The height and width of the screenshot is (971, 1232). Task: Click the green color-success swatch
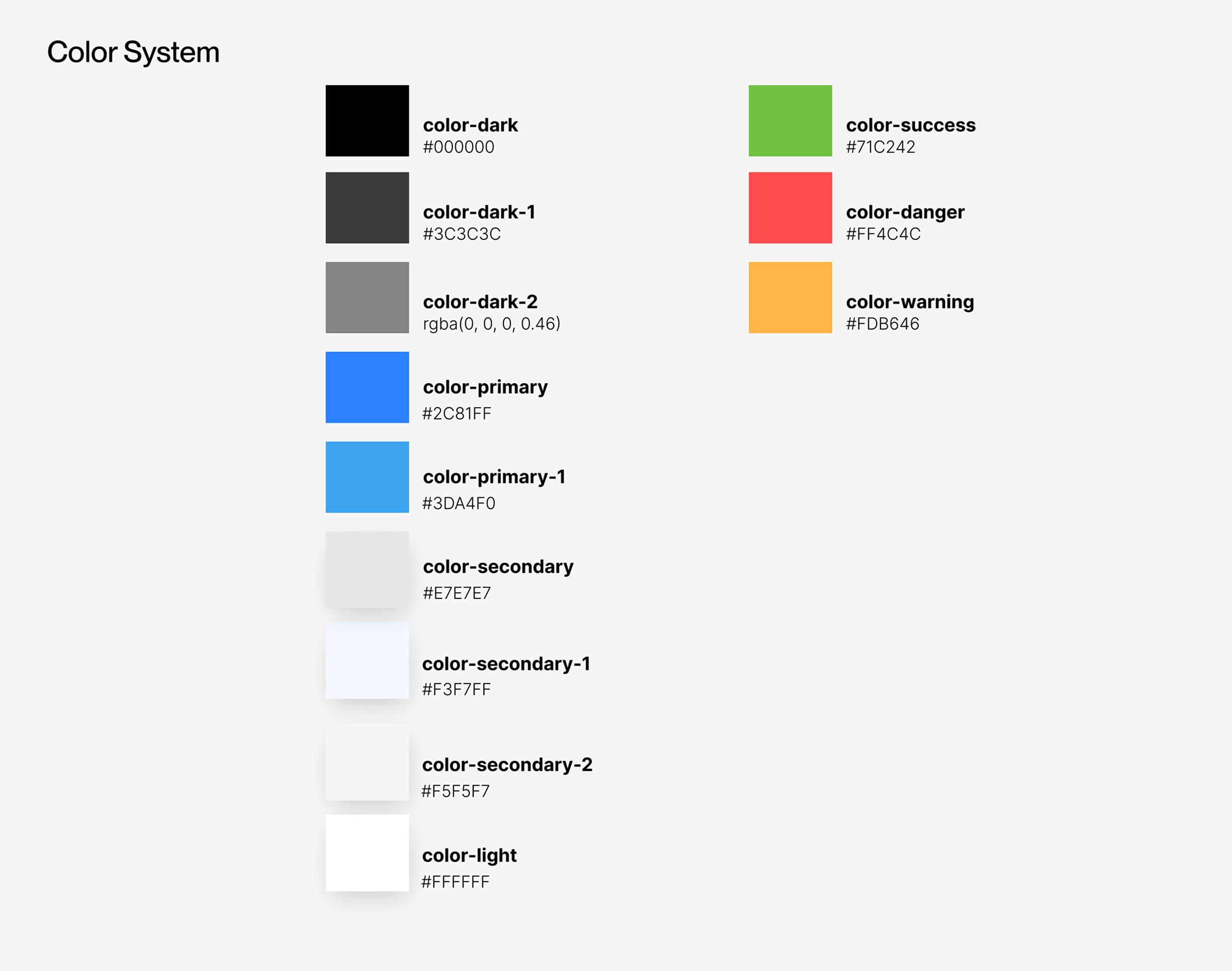(790, 121)
